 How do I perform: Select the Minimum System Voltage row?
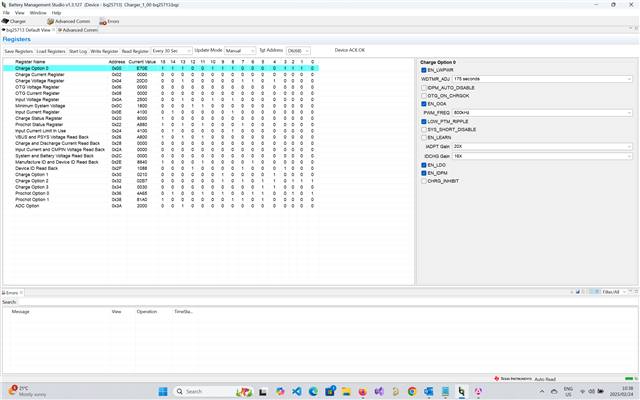coord(161,106)
